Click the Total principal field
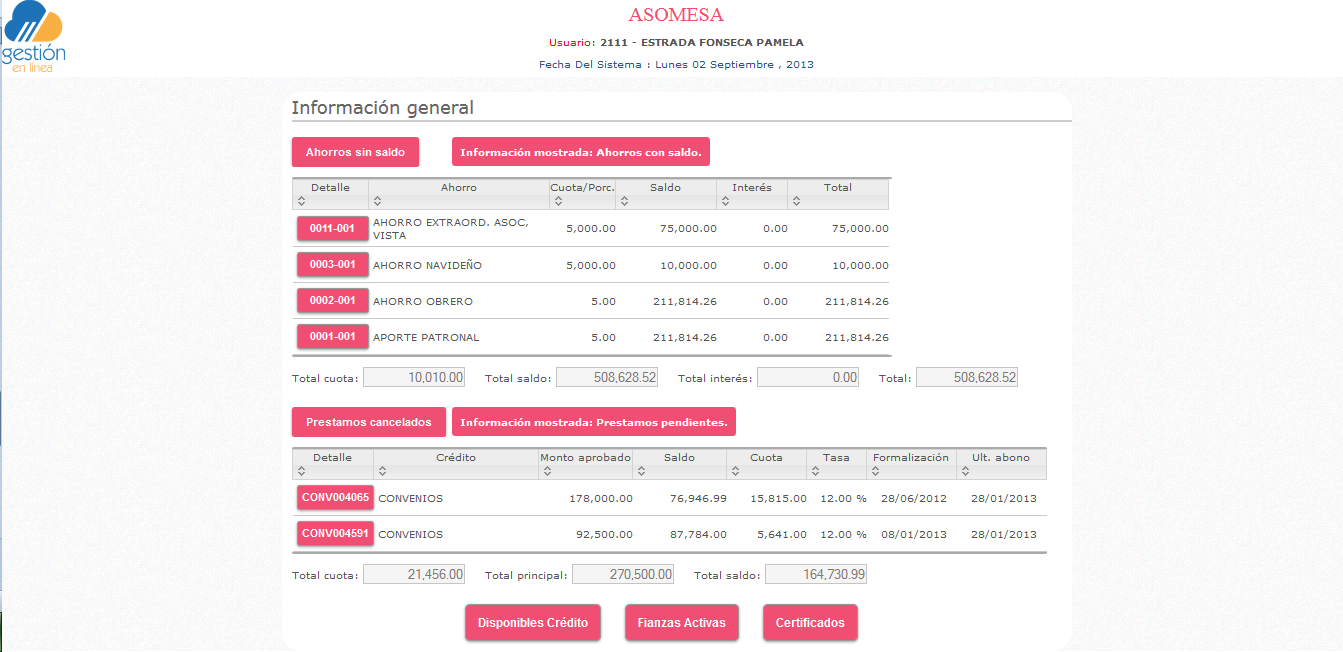 pos(624,574)
